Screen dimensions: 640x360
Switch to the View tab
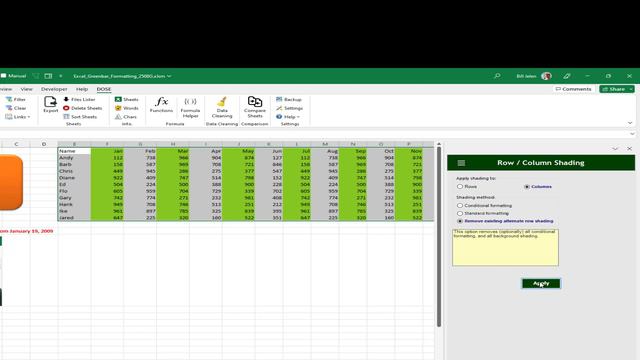click(27, 89)
